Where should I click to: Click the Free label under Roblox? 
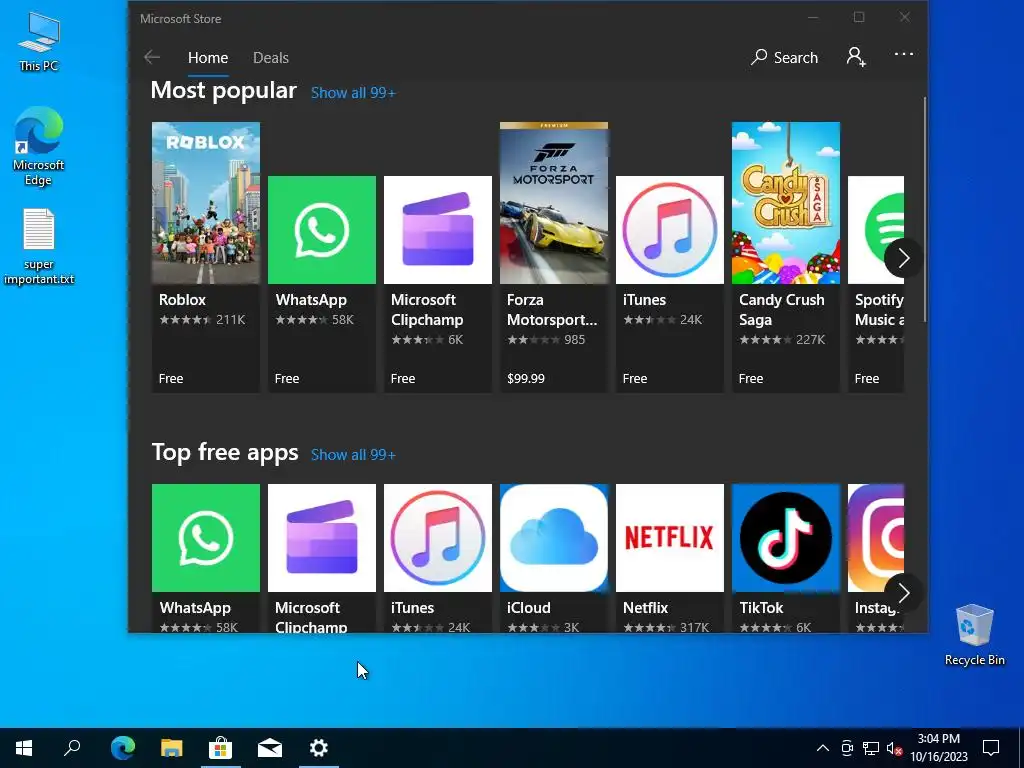171,379
